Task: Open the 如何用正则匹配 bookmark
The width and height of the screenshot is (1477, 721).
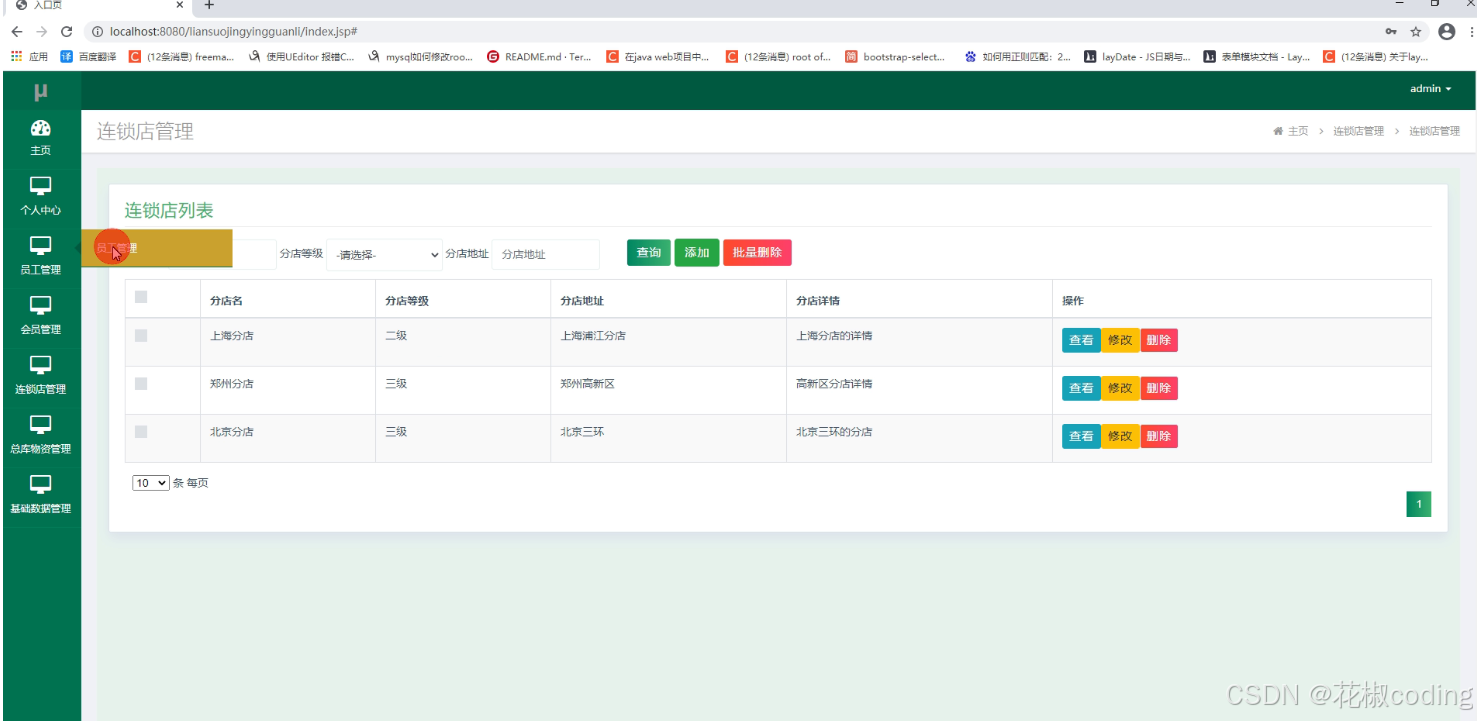Action: click(1018, 57)
